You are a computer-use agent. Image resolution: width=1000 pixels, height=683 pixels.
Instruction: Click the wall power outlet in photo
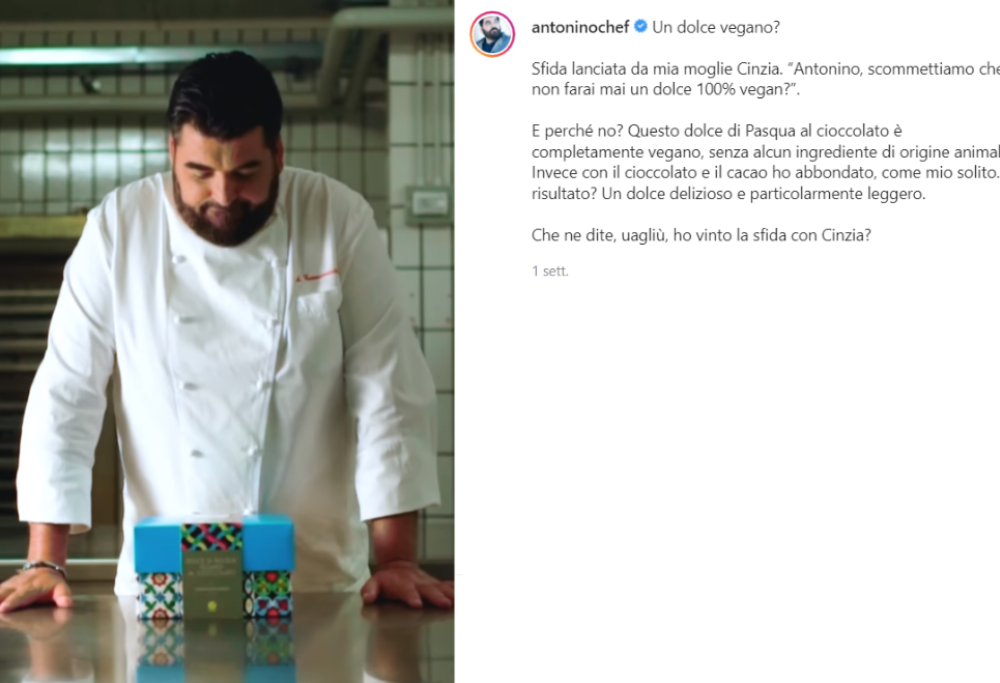pos(429,203)
